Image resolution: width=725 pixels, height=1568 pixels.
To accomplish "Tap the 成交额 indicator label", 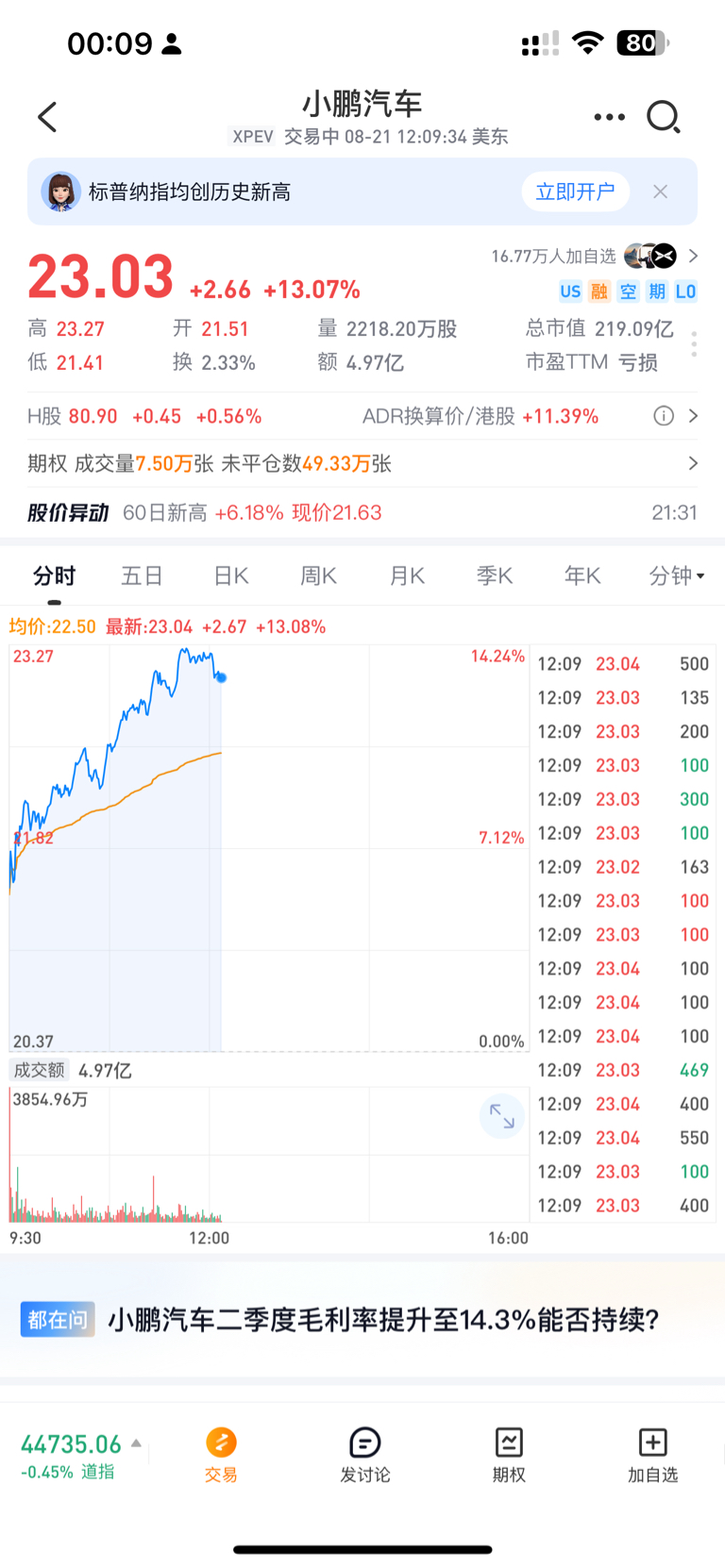I will [39, 1070].
